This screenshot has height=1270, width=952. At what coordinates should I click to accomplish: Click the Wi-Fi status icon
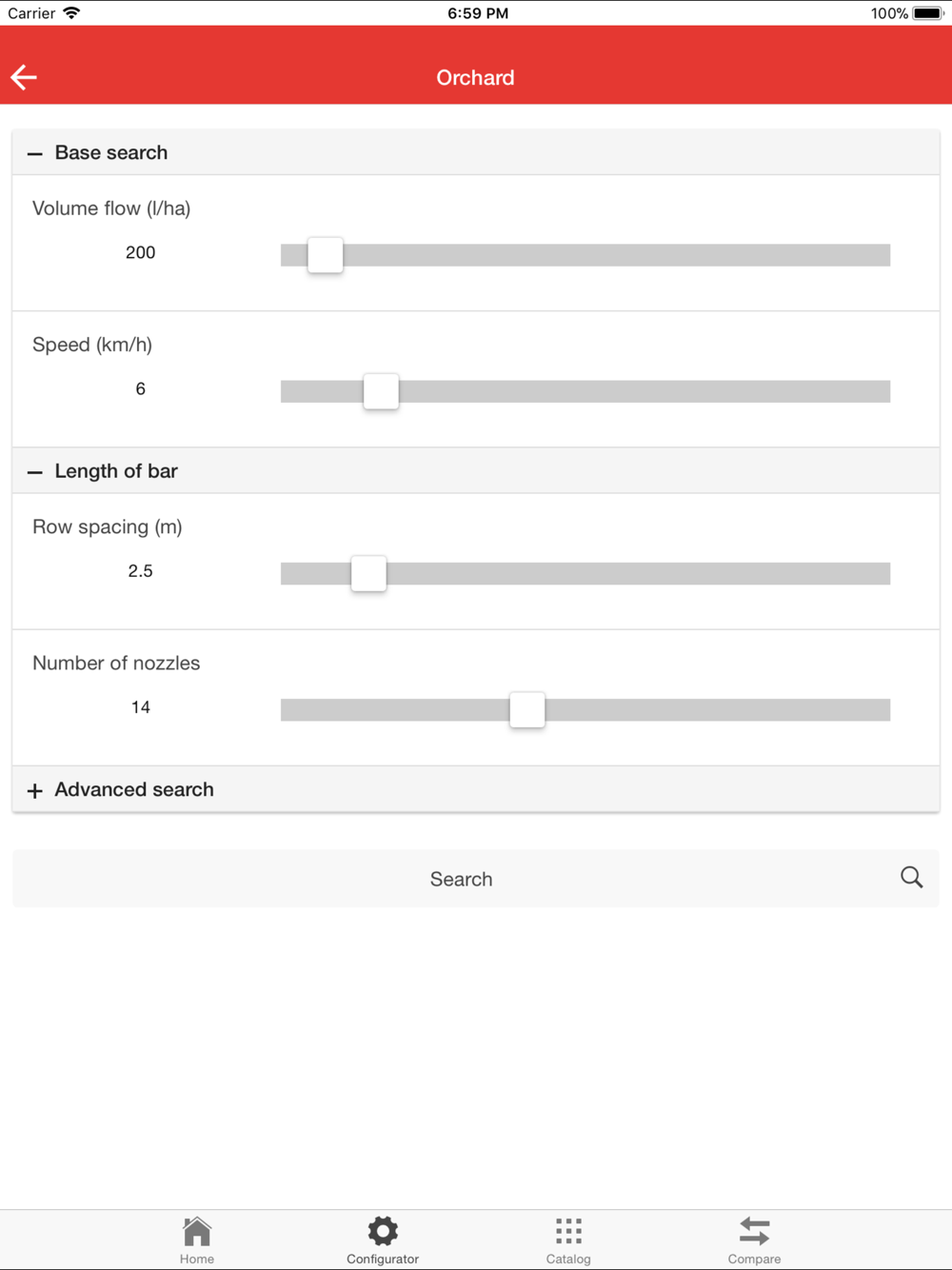(71, 13)
